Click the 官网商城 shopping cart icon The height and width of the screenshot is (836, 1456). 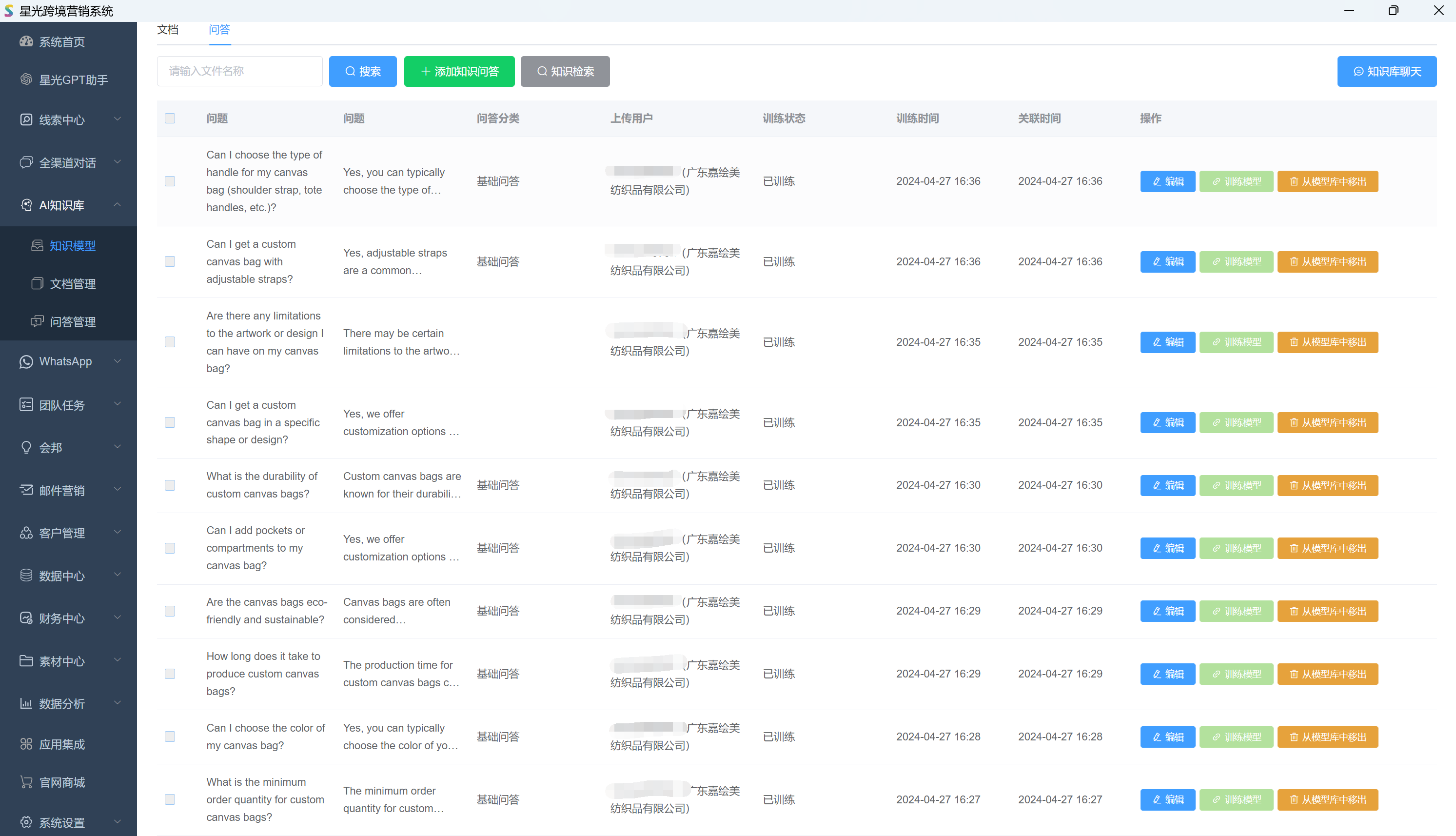pyautogui.click(x=26, y=782)
